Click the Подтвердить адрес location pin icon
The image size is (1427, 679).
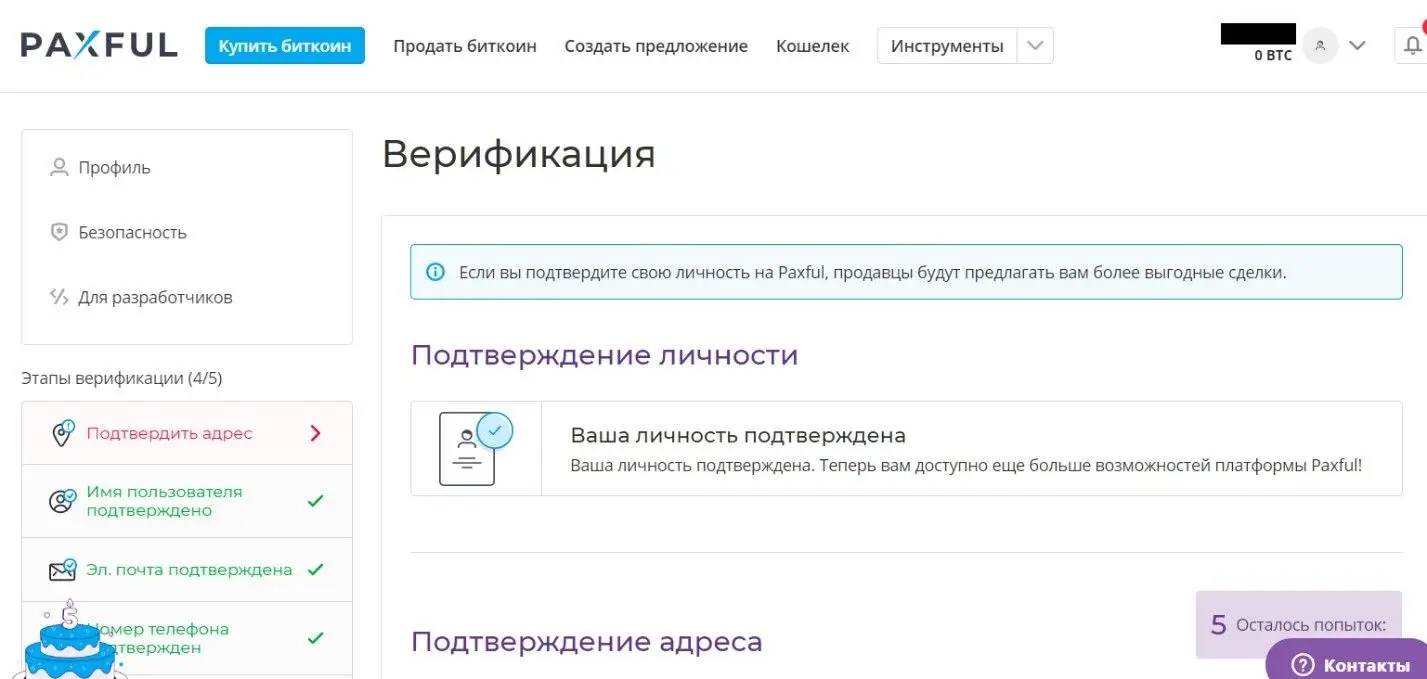[x=62, y=433]
